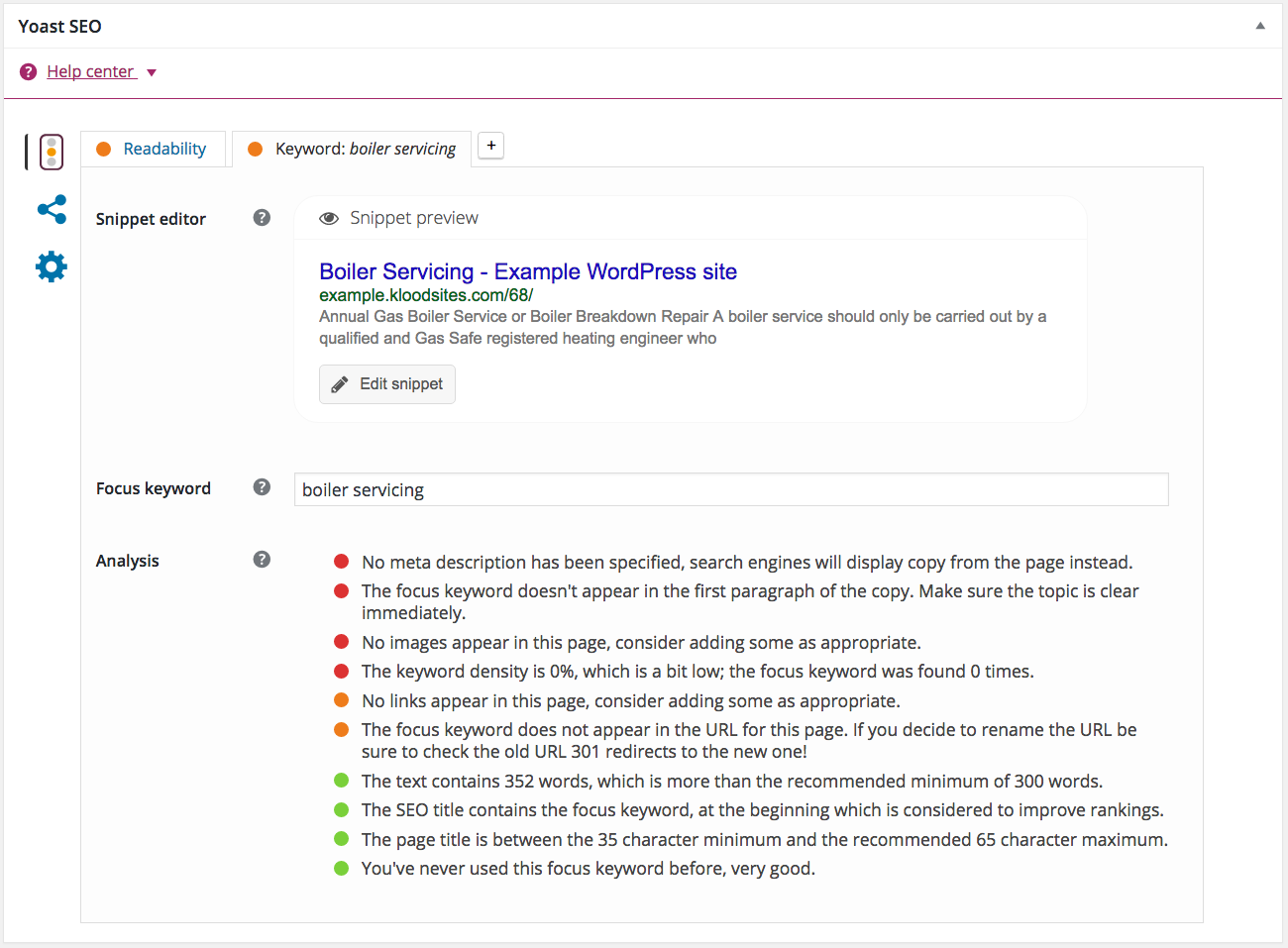Click the pencil icon on Edit snippet

tap(339, 384)
